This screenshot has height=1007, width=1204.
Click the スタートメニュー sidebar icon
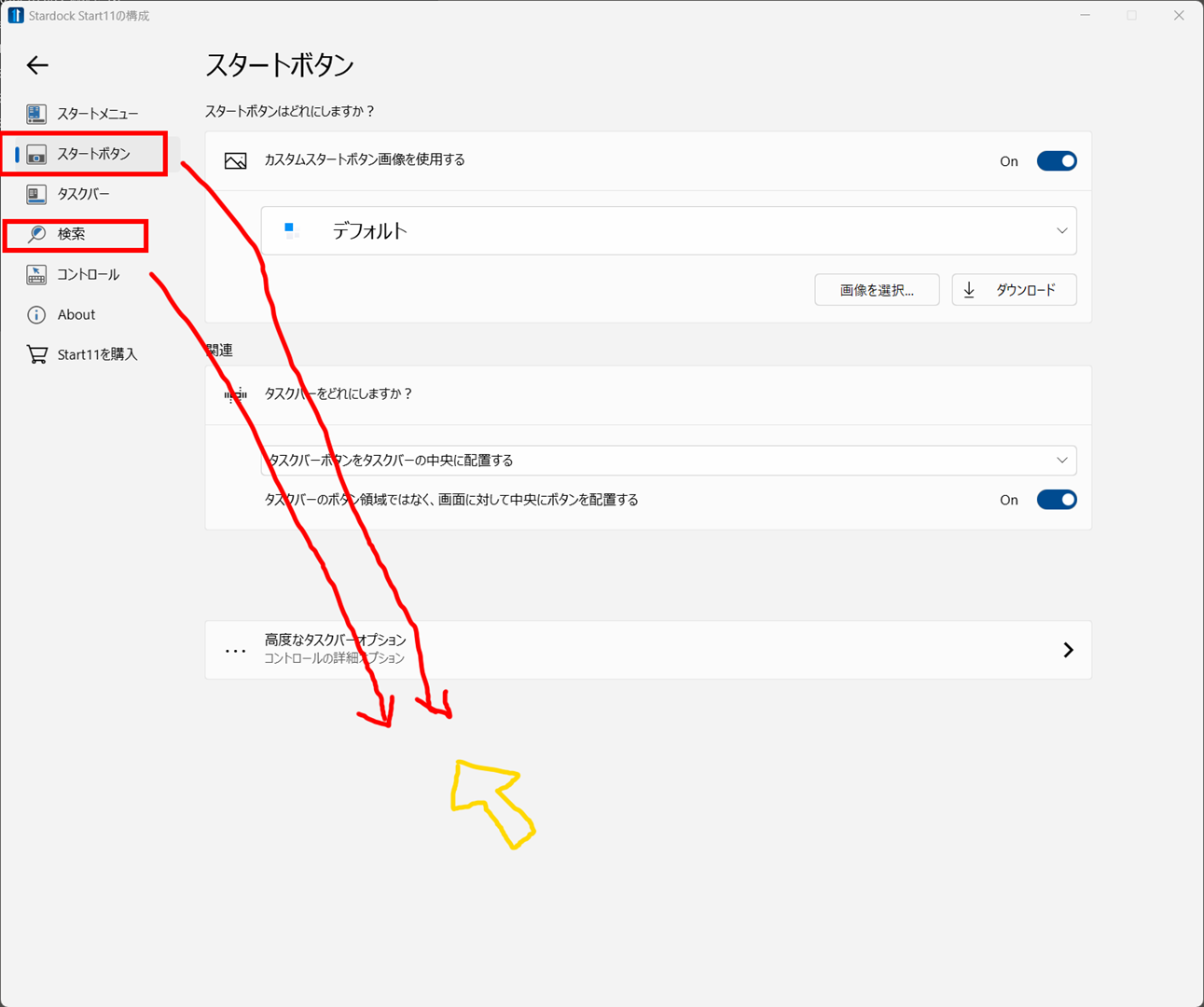pyautogui.click(x=36, y=114)
